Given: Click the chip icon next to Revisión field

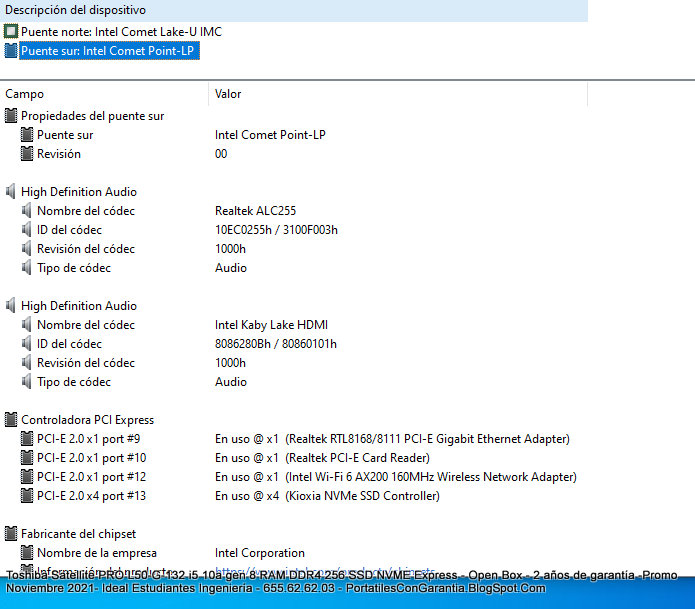Looking at the screenshot, I should point(27,154).
